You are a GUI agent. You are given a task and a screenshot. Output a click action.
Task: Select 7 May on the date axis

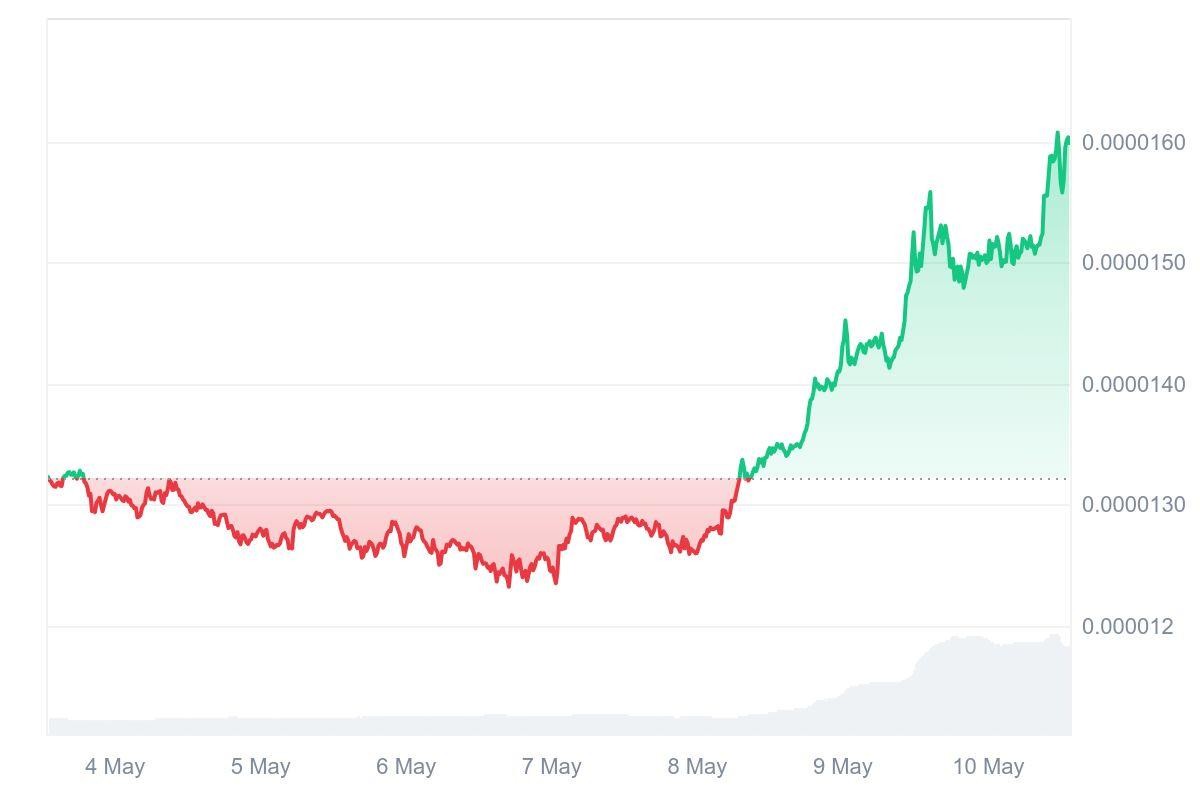551,767
